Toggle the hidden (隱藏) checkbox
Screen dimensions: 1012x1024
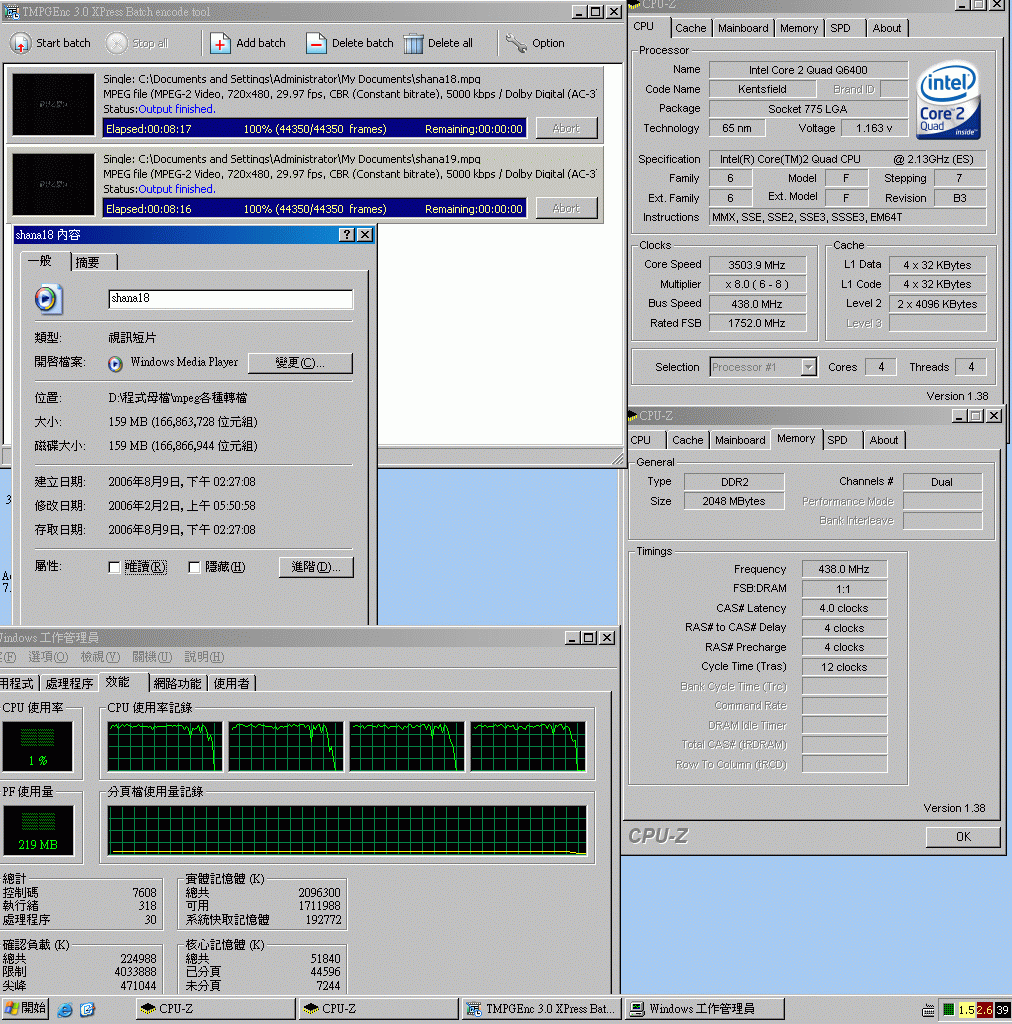[194, 568]
